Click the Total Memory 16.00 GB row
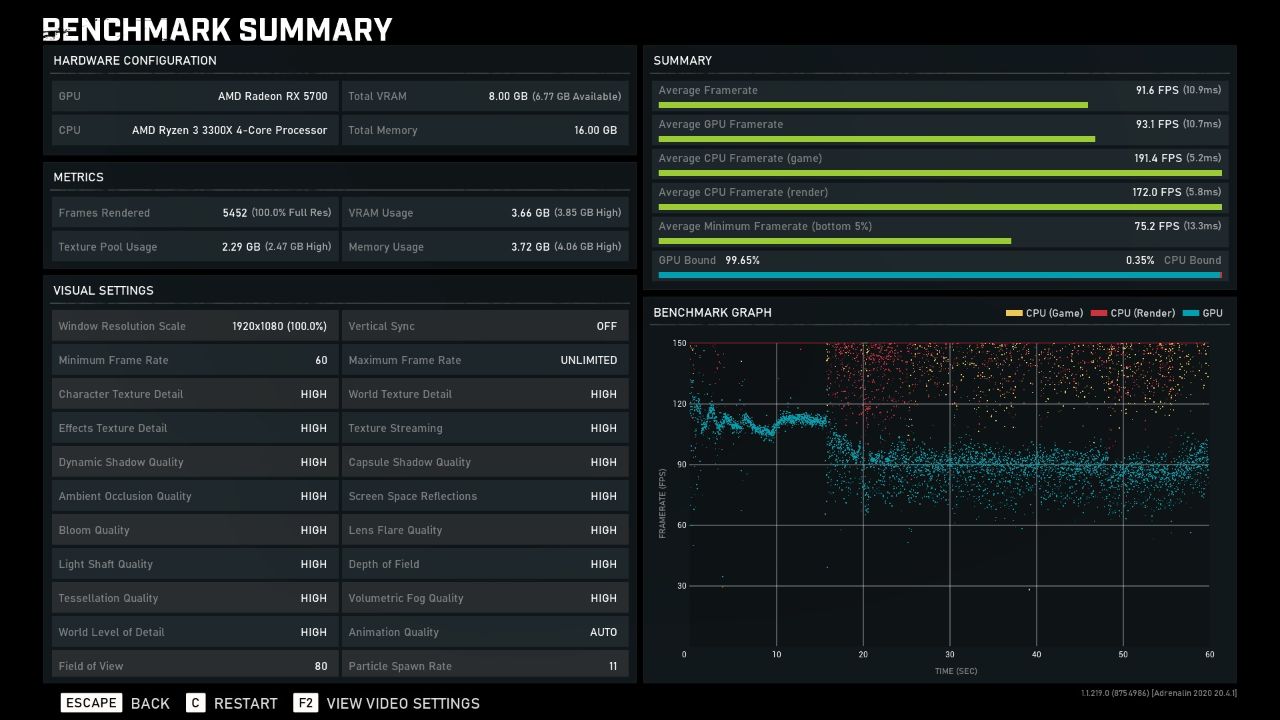Viewport: 1280px width, 720px height. pos(485,131)
